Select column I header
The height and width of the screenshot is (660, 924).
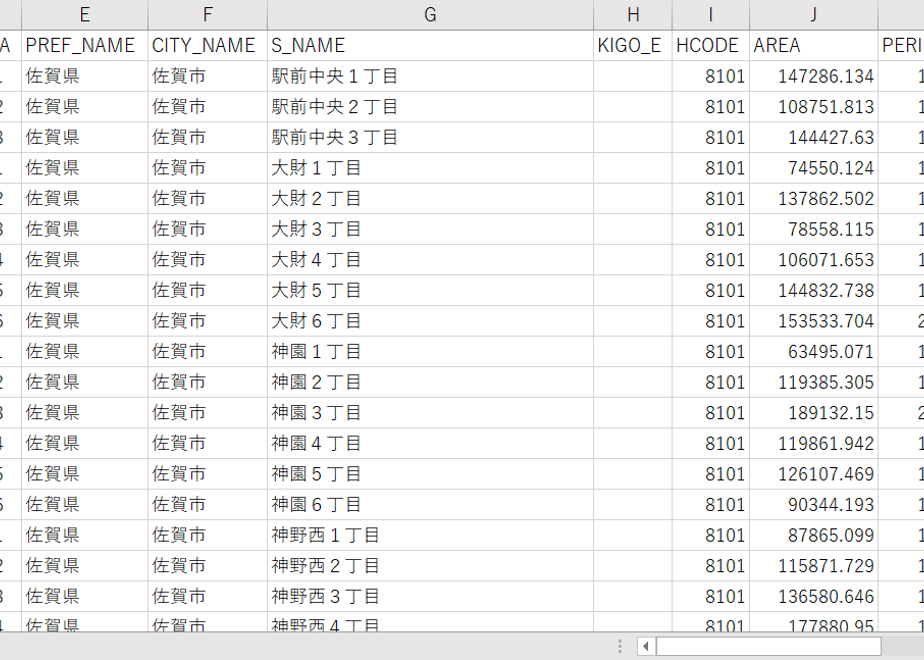(x=711, y=15)
